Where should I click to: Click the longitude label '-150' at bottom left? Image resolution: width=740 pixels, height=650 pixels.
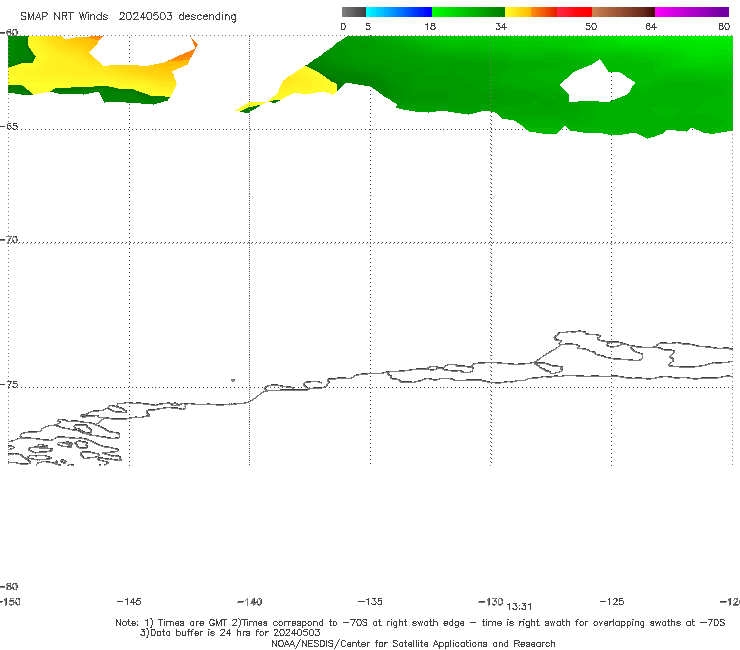click(x=10, y=602)
